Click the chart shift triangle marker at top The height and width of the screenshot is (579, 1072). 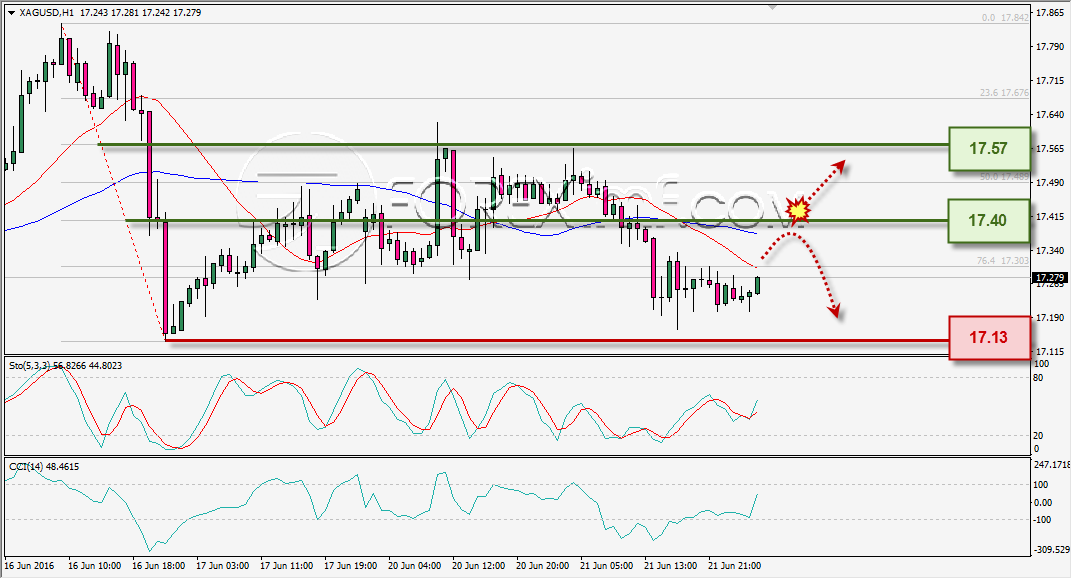tap(773, 8)
